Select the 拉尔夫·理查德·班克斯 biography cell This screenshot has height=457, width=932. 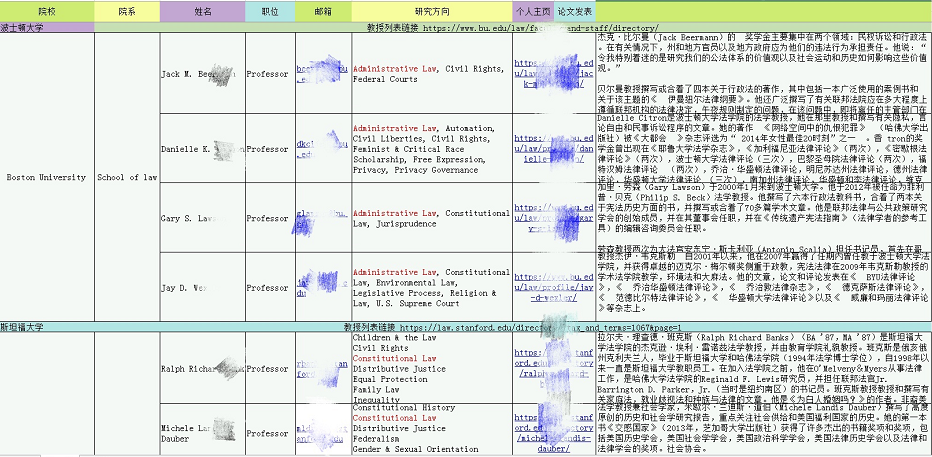[x=764, y=368]
